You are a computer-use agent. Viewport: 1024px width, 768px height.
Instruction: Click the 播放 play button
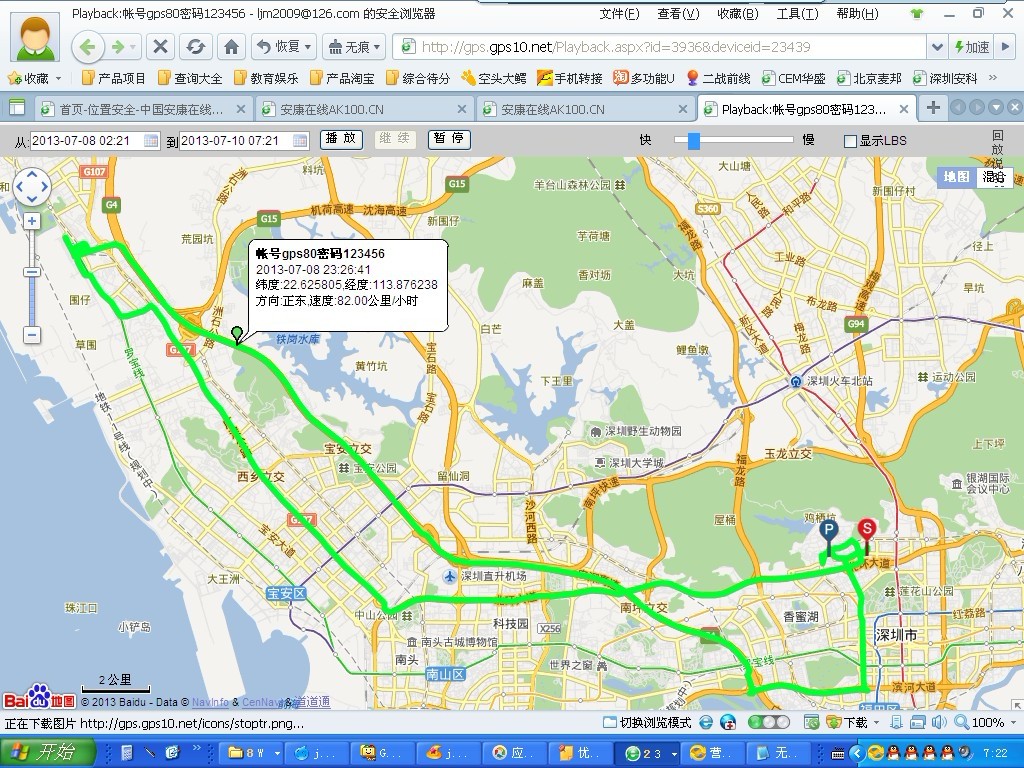pyautogui.click(x=341, y=139)
